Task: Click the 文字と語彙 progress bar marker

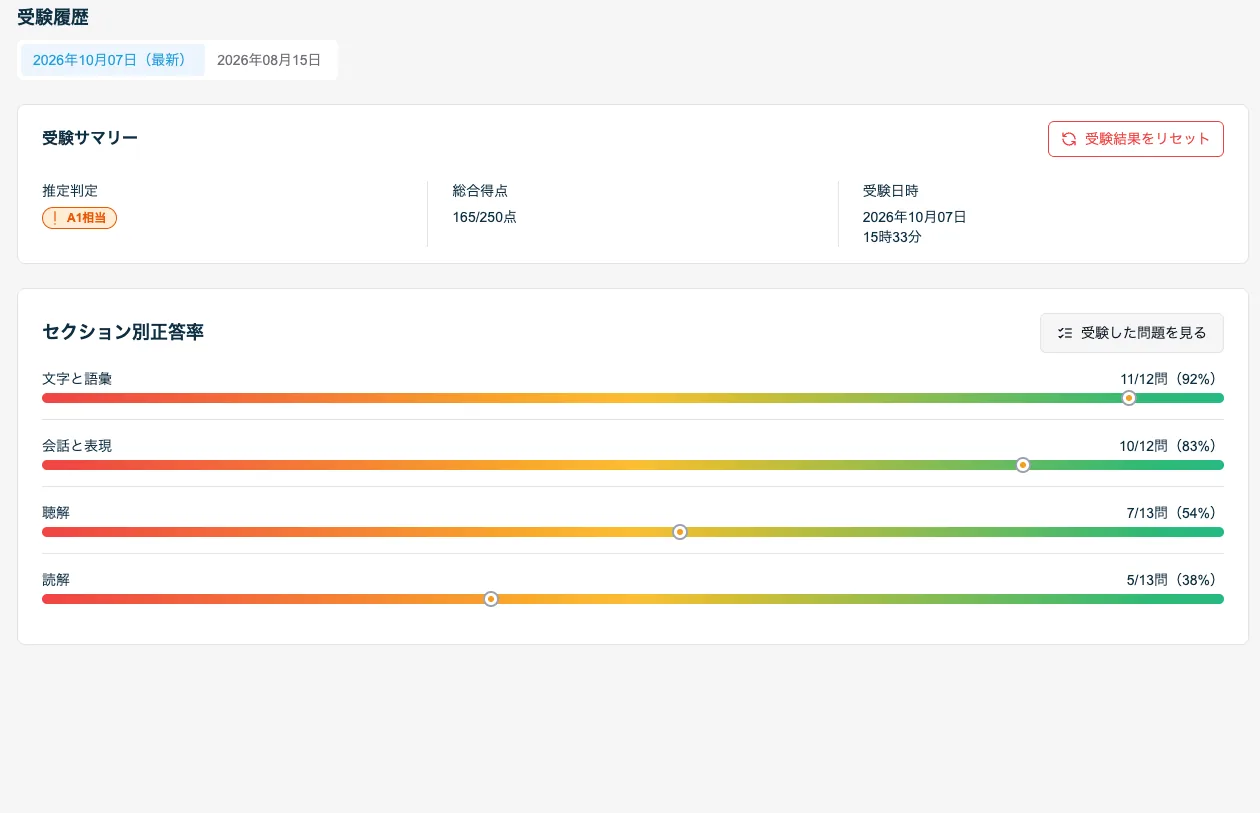Action: (x=1129, y=398)
